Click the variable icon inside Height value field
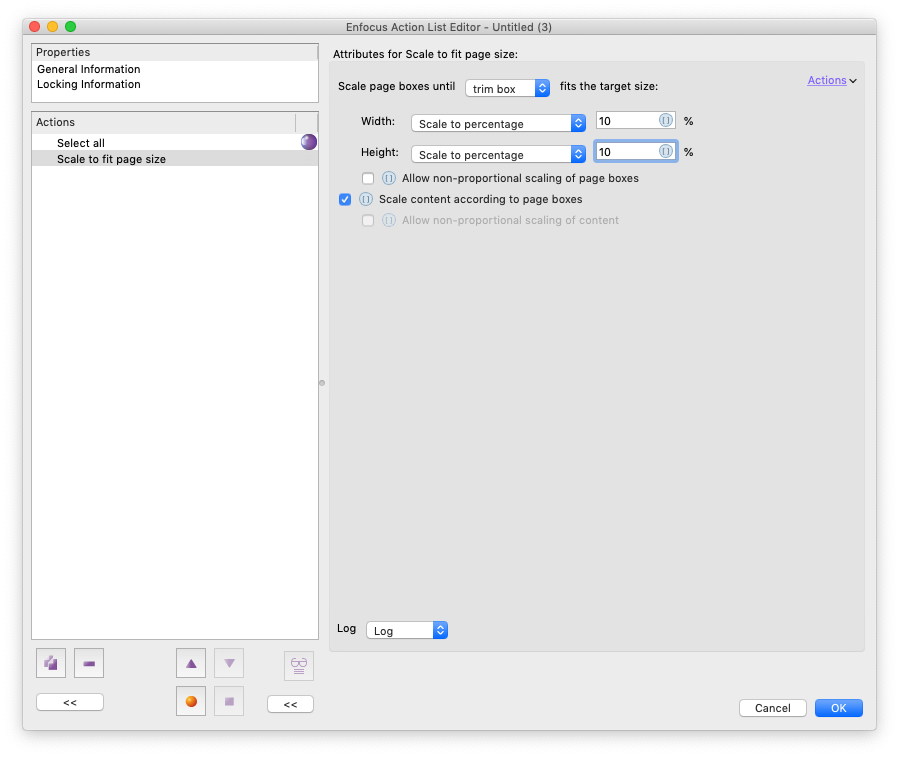The width and height of the screenshot is (899, 757). pos(665,151)
